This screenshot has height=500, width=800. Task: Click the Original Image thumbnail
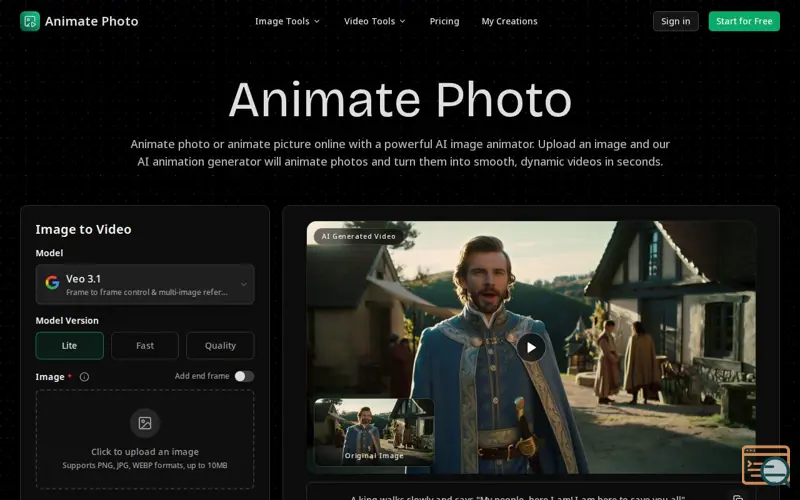click(x=374, y=432)
